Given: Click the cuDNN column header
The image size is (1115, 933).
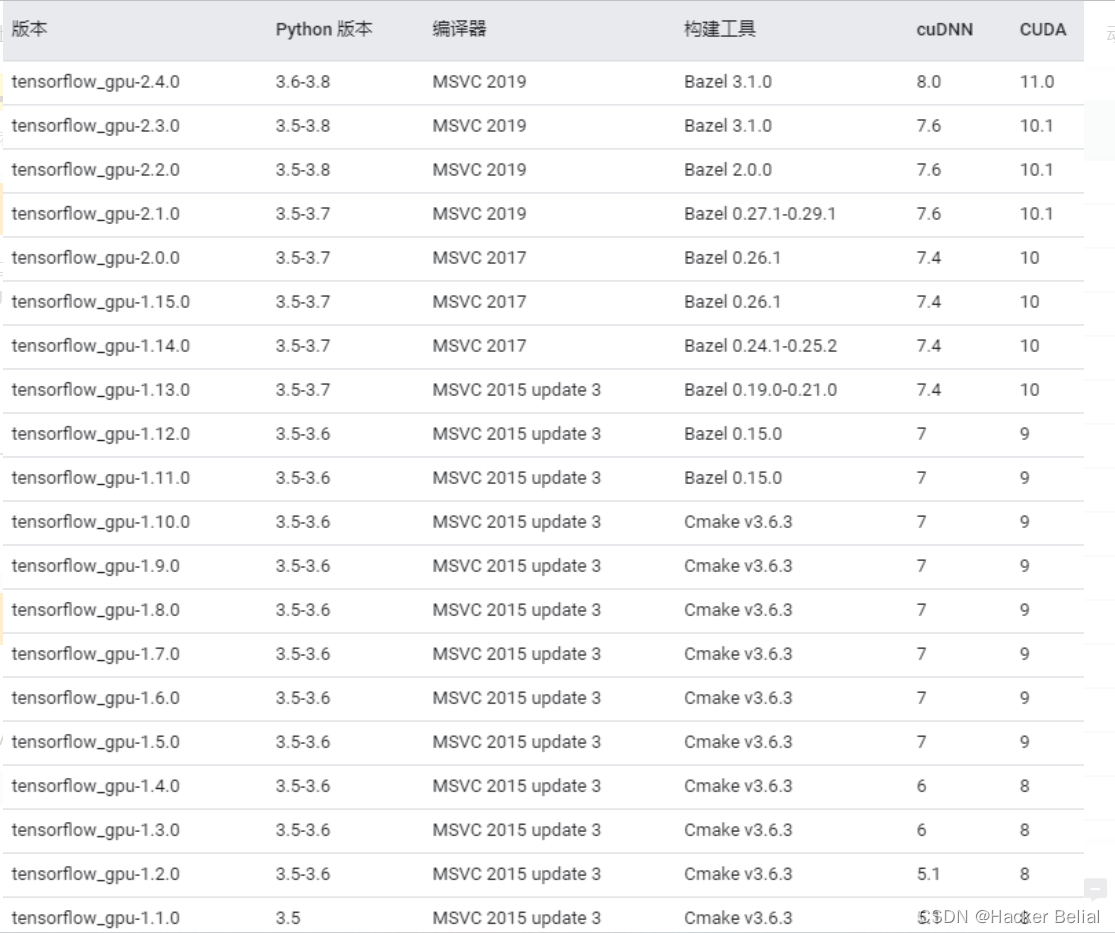Looking at the screenshot, I should click(x=944, y=30).
